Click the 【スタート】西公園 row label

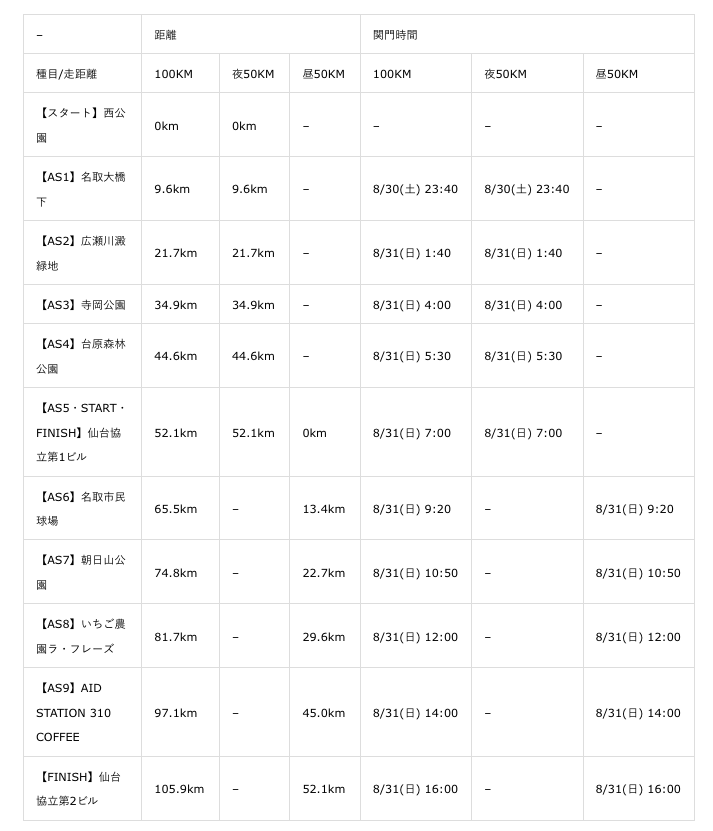click(x=81, y=125)
